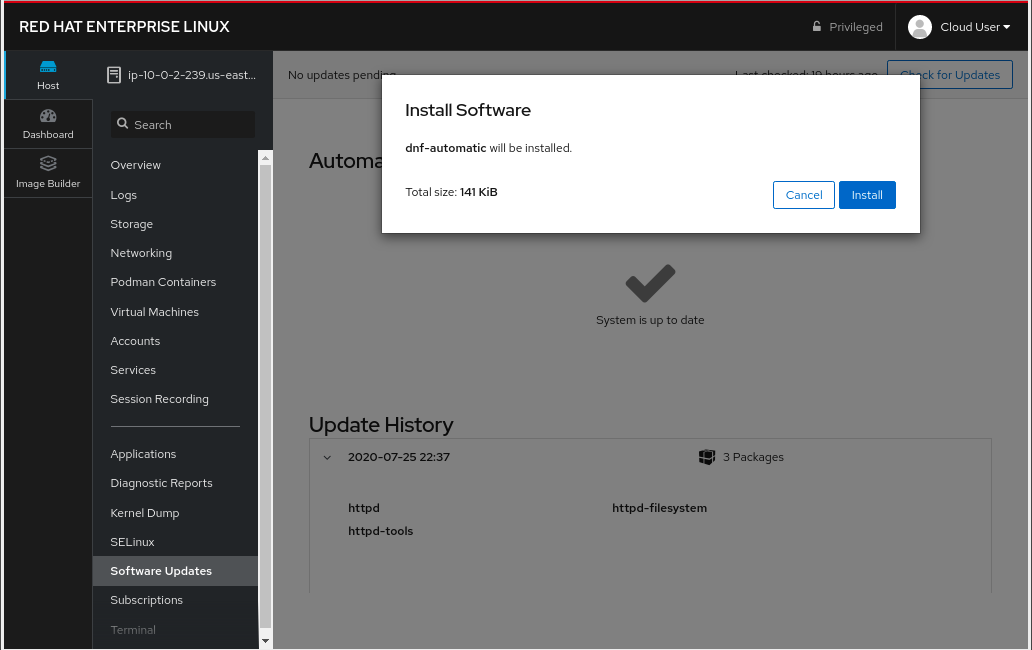The image size is (1032, 650).
Task: Open the Storage page
Action: pyautogui.click(x=132, y=224)
